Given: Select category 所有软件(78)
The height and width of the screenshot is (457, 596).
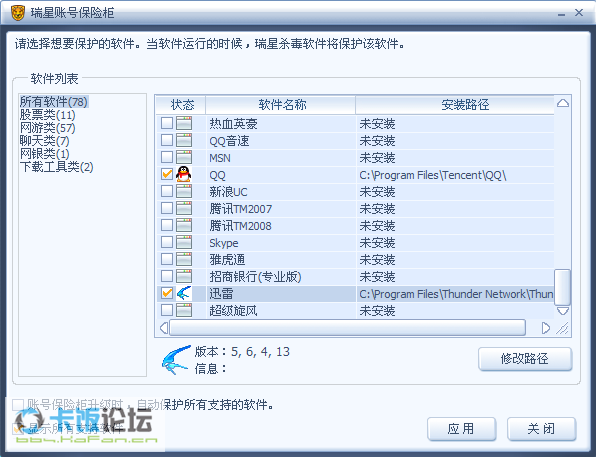Looking at the screenshot, I should pyautogui.click(x=54, y=102).
